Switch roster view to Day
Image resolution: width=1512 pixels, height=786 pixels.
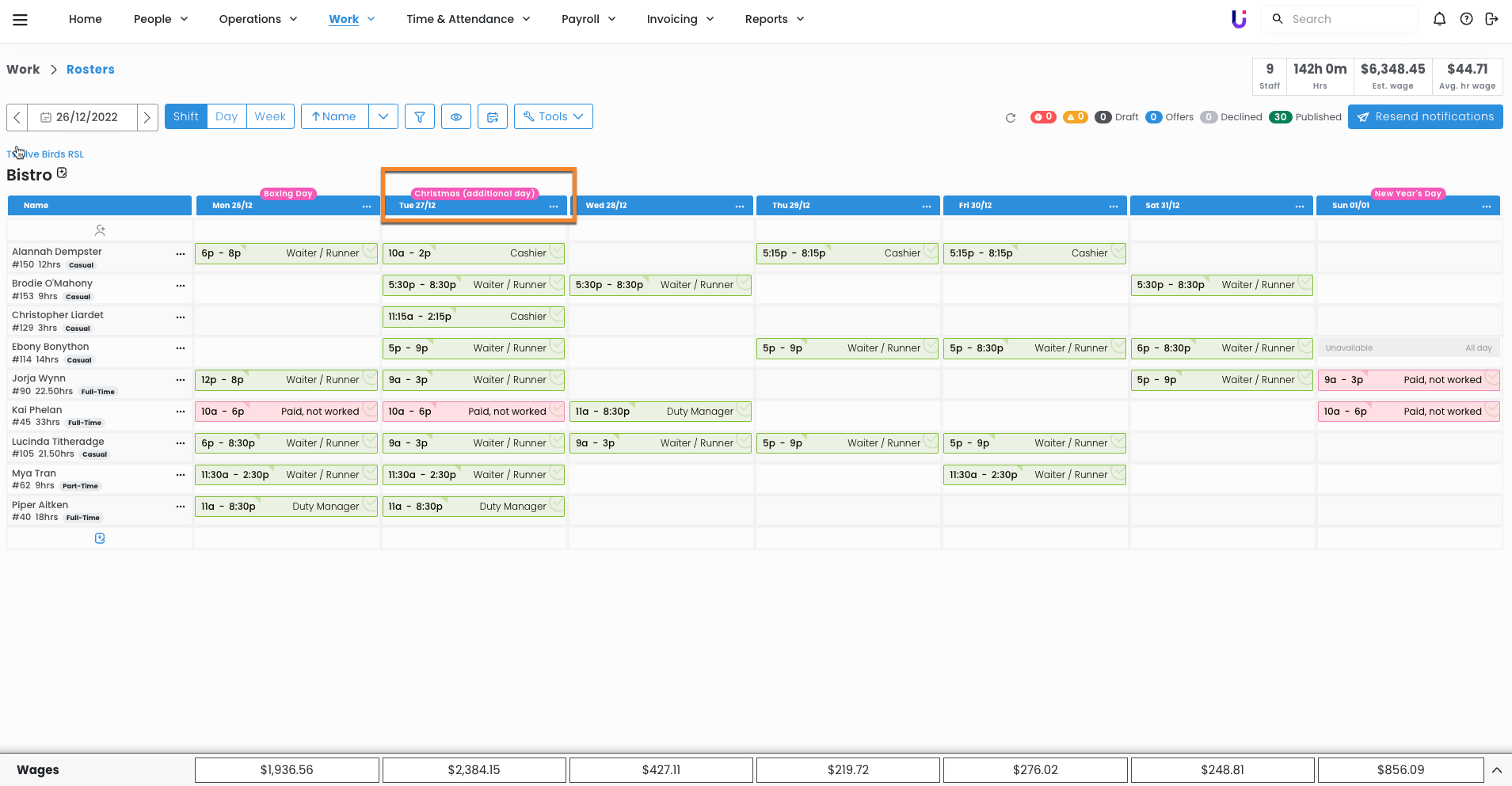(227, 116)
